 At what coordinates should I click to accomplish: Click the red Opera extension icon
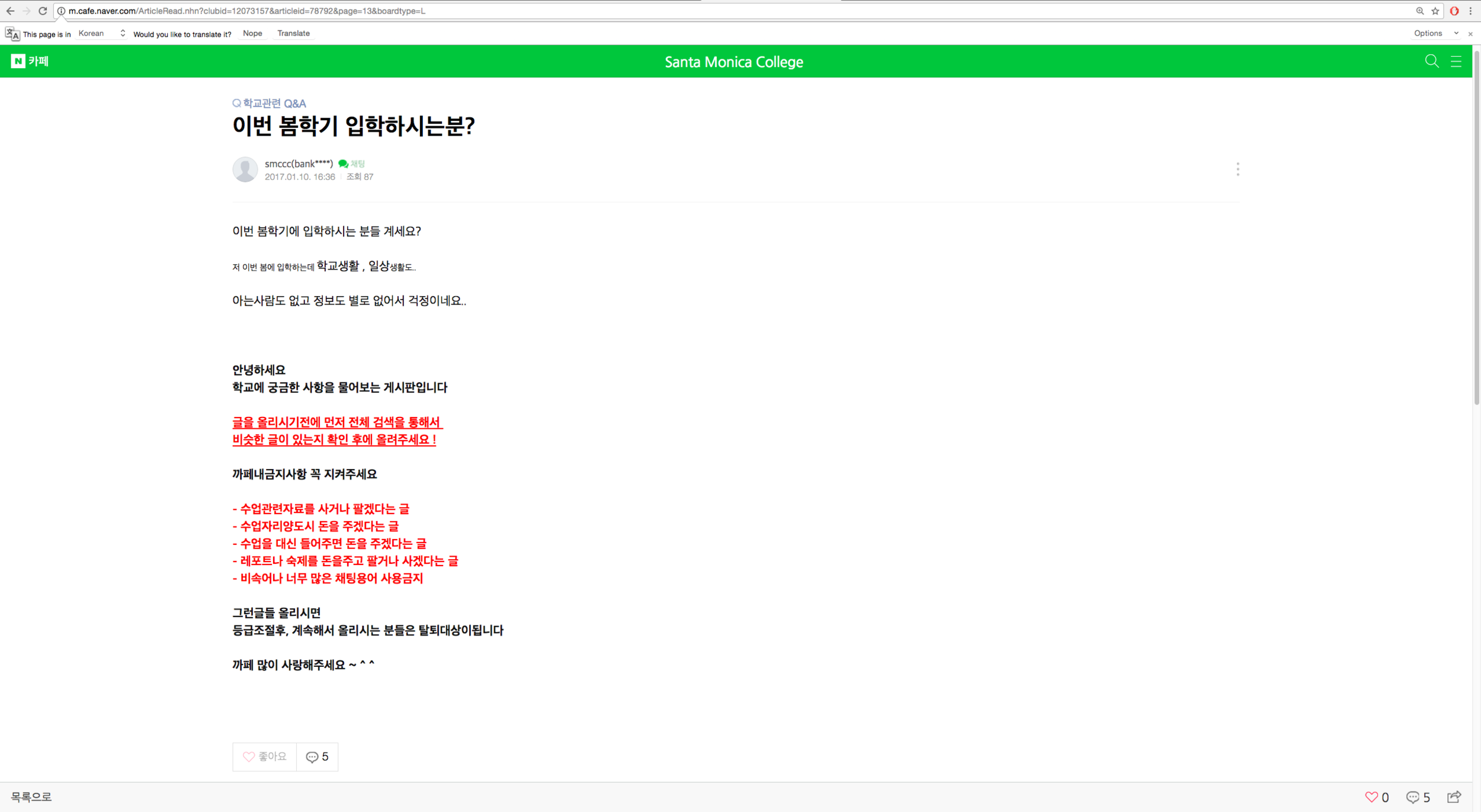coord(1454,11)
